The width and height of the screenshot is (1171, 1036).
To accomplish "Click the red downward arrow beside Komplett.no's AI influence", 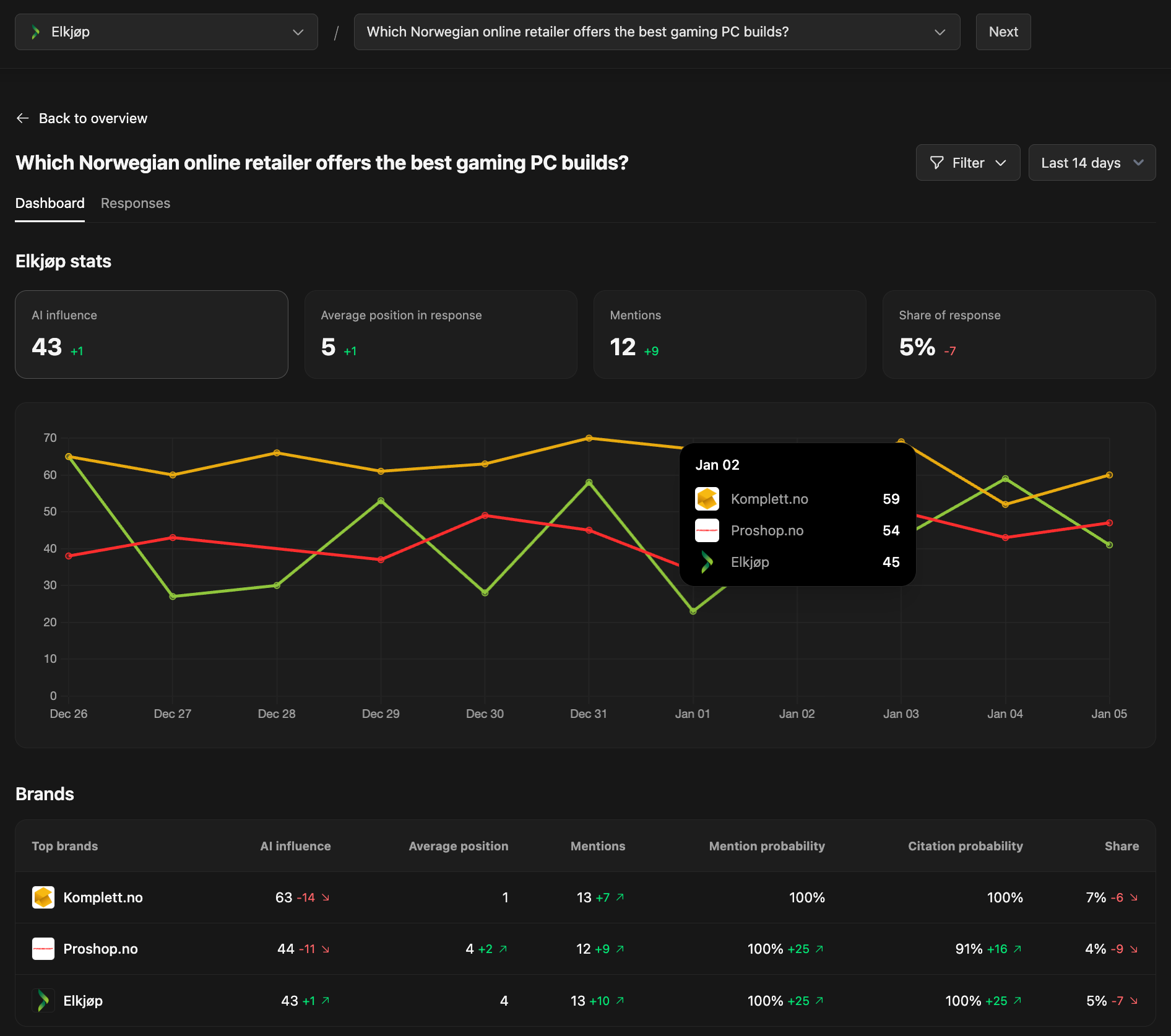I will click(x=326, y=897).
